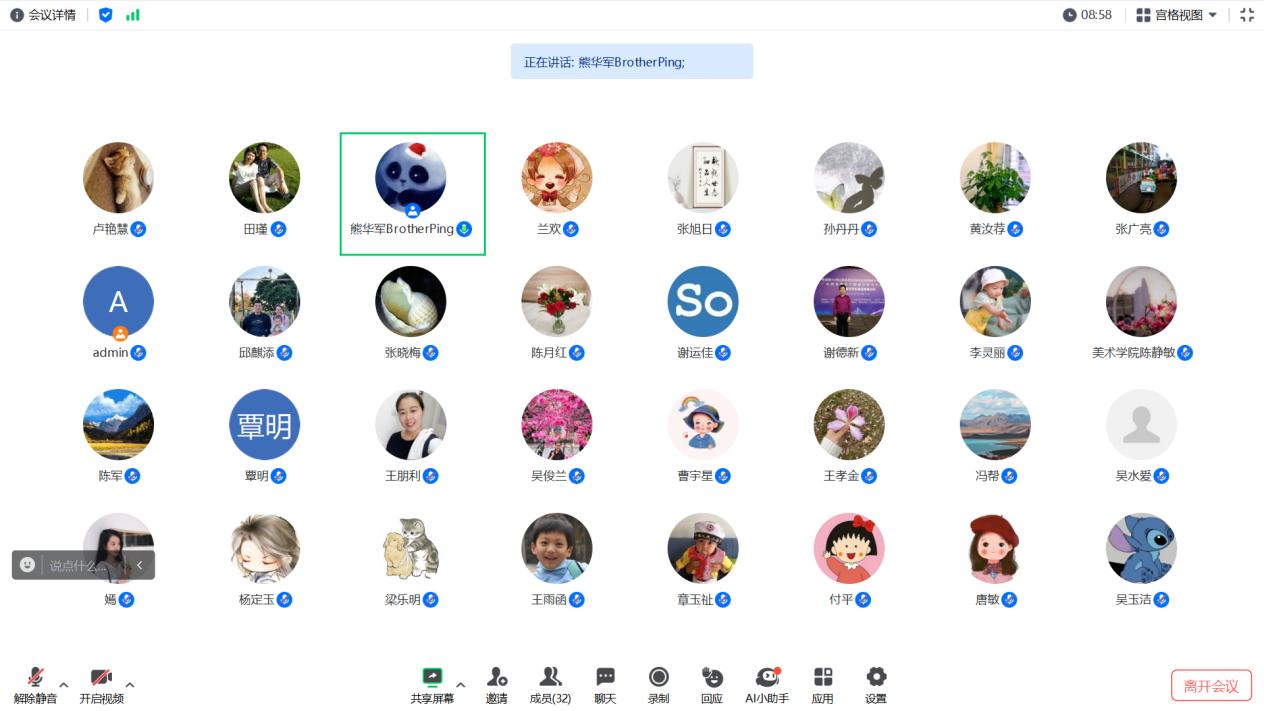Expand video options arrow beside 开启视频
The image size is (1264, 711).
130,685
